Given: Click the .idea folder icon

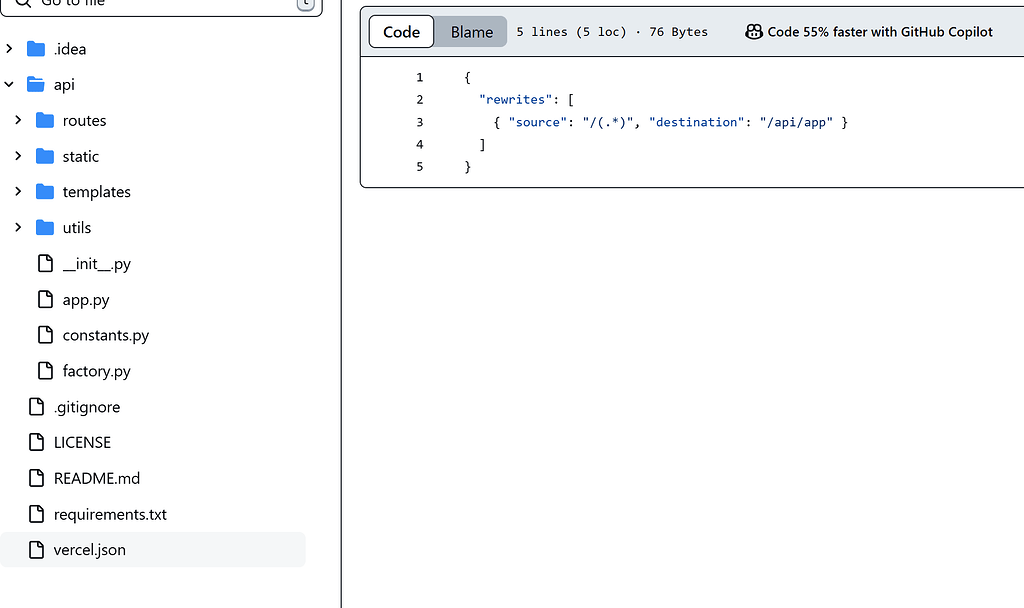Looking at the screenshot, I should [36, 49].
